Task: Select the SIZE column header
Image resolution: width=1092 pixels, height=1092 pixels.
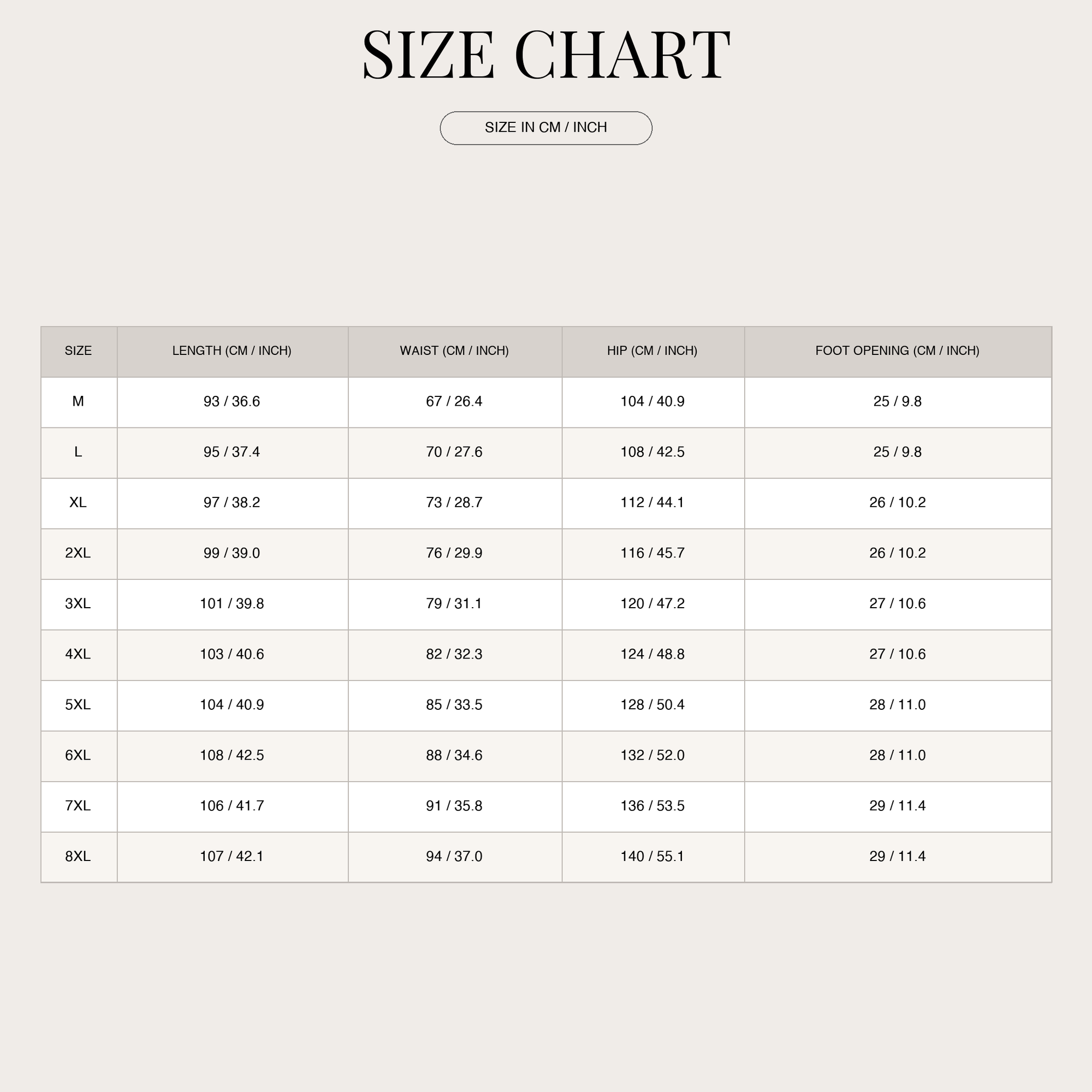Action: [79, 351]
